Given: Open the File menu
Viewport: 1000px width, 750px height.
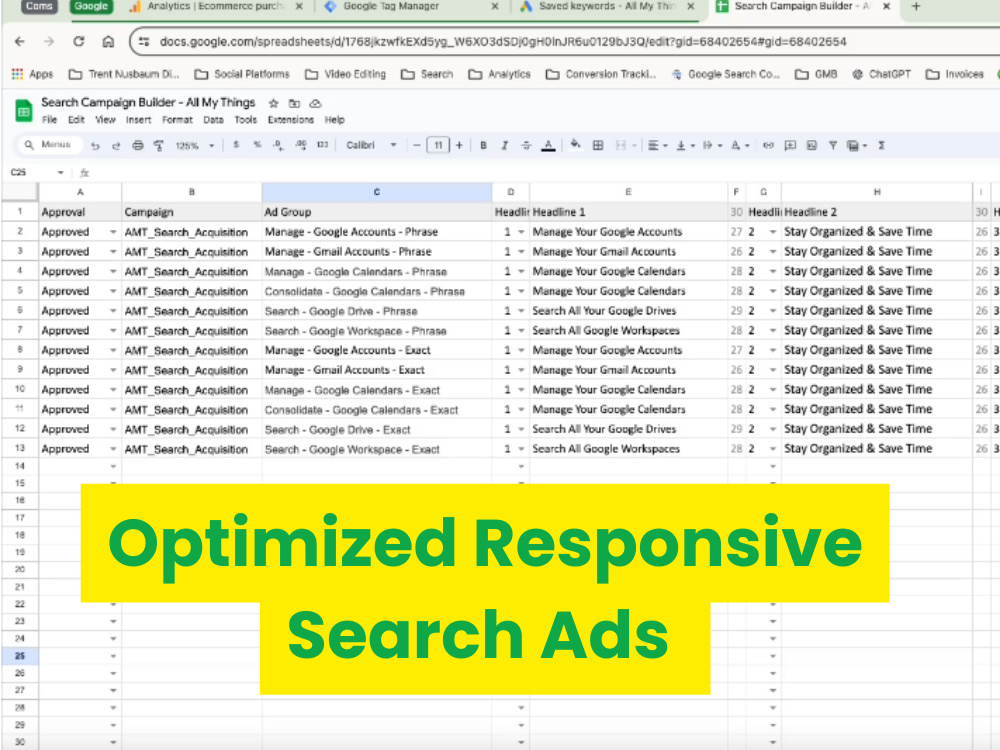Looking at the screenshot, I should click(49, 120).
